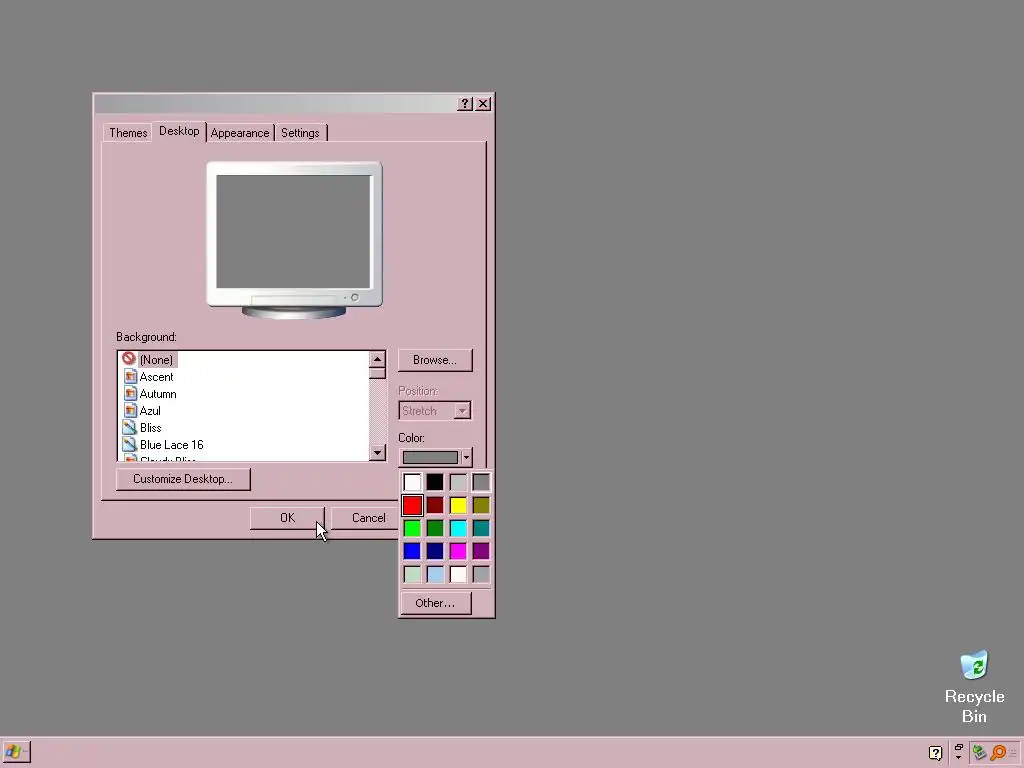
Task: Pick the yellow color swatch
Action: click(458, 505)
